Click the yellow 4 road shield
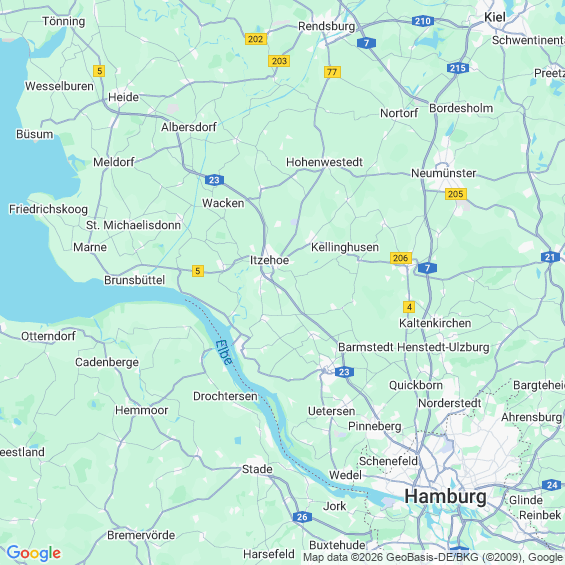Screen dimensions: 565x565 point(409,307)
